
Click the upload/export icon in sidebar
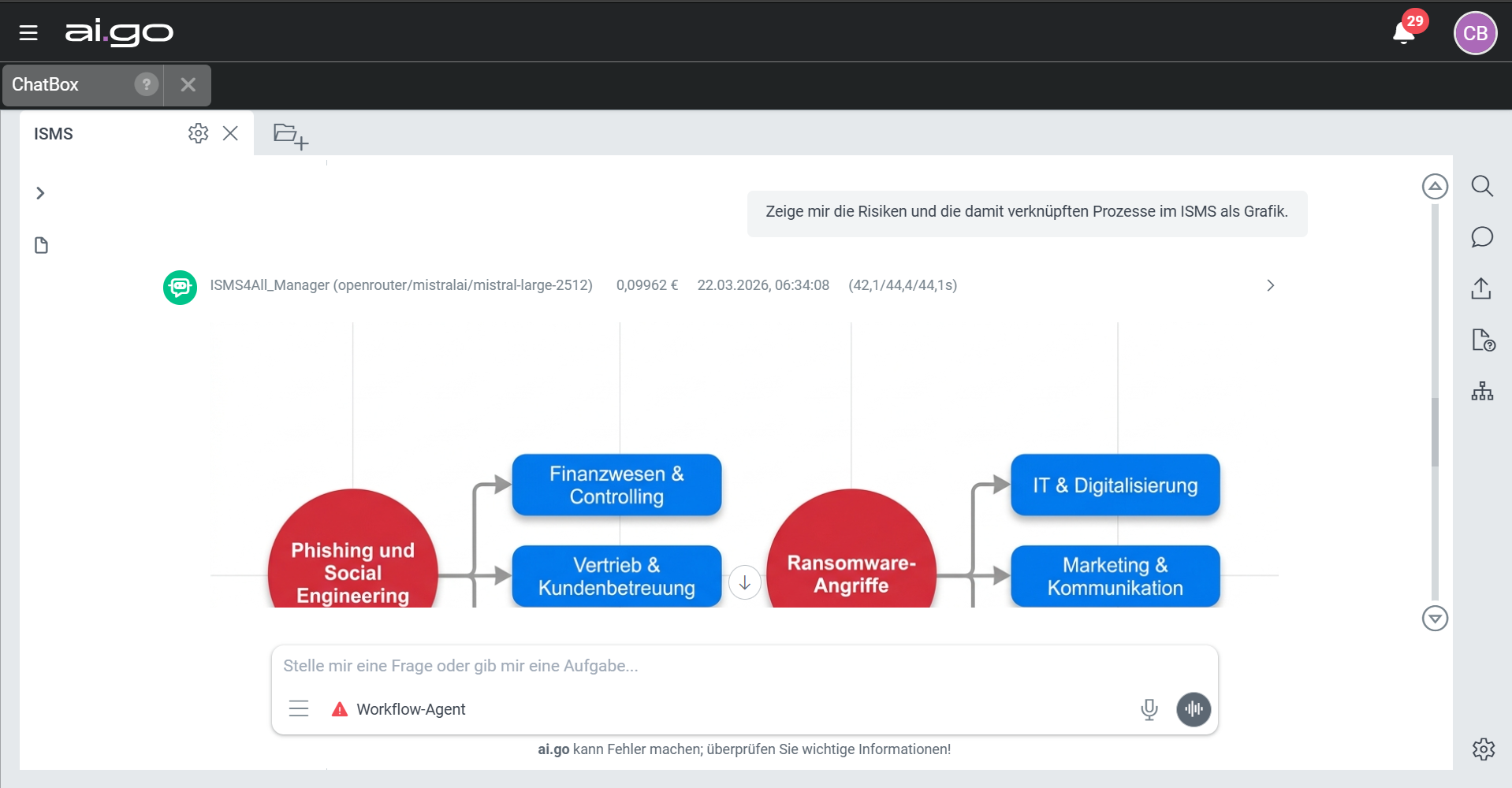pyautogui.click(x=1481, y=288)
